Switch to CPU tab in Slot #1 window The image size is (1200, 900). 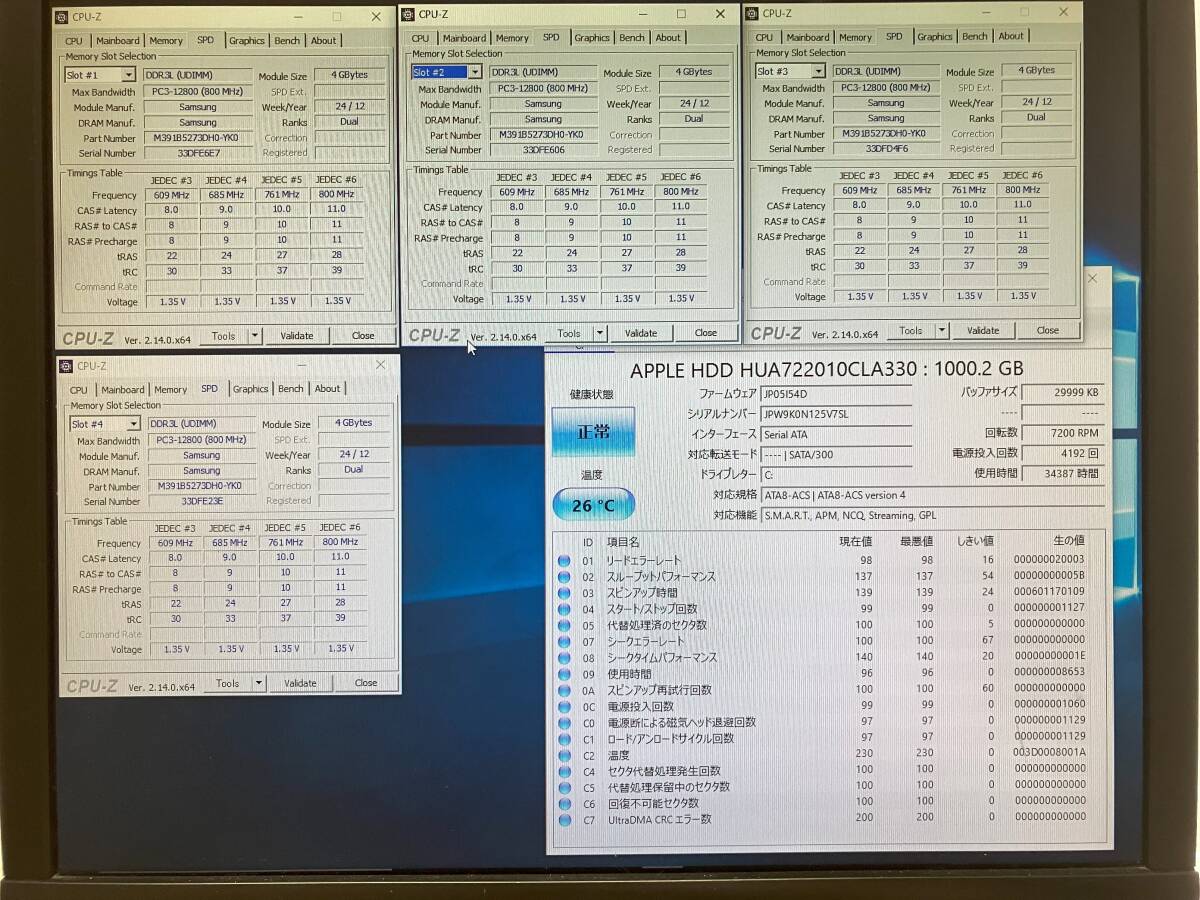tap(74, 41)
